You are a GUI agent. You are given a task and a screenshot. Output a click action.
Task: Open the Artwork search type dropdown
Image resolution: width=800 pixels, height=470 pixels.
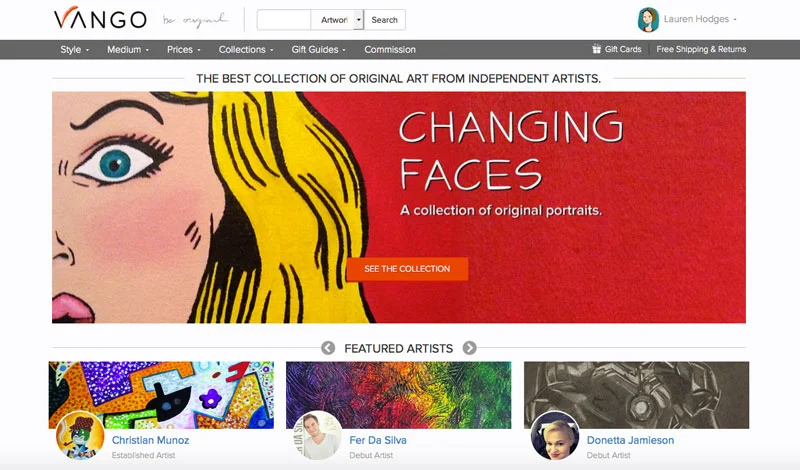coord(337,20)
